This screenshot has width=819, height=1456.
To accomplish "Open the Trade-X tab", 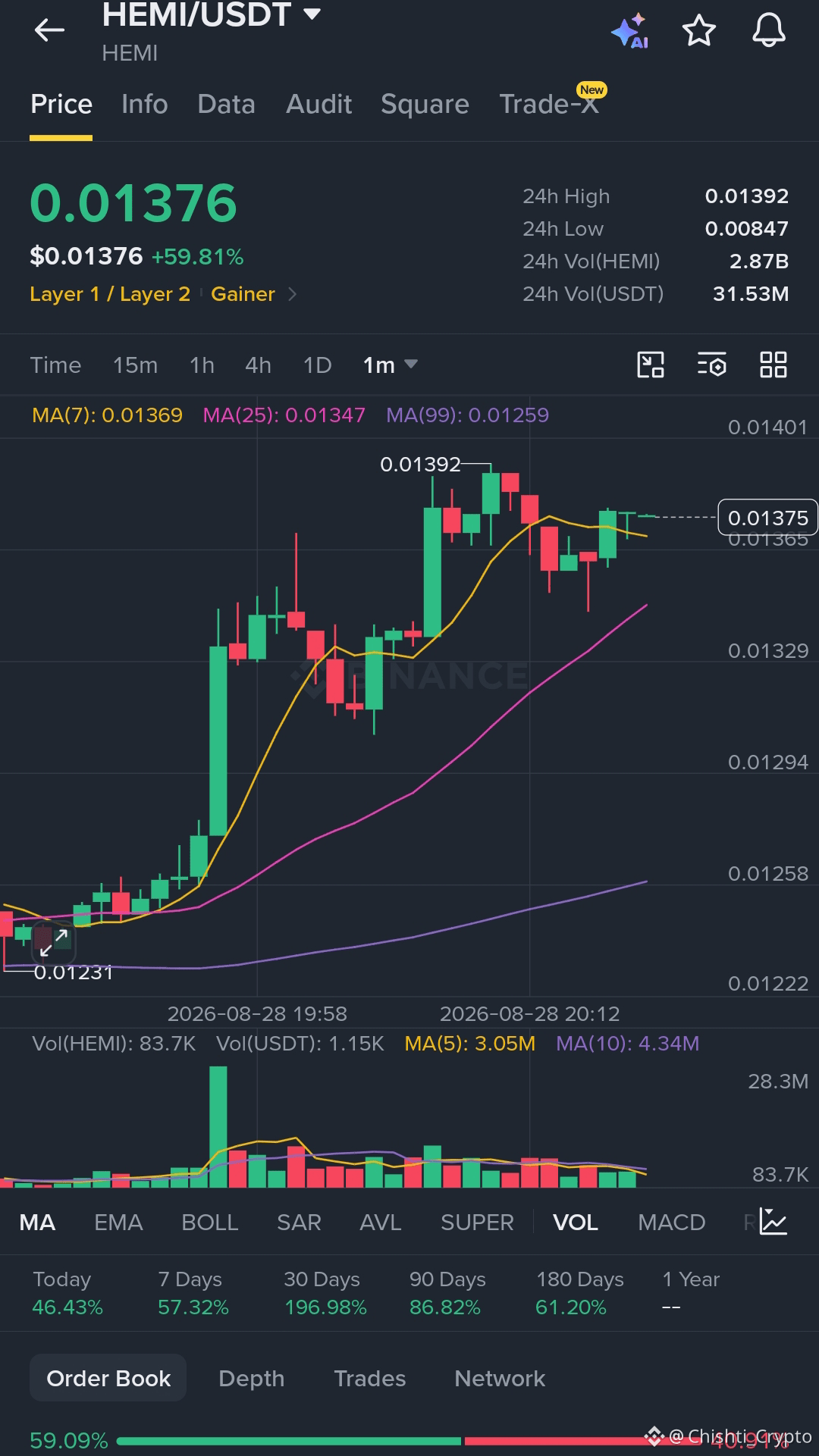I will coord(549,104).
